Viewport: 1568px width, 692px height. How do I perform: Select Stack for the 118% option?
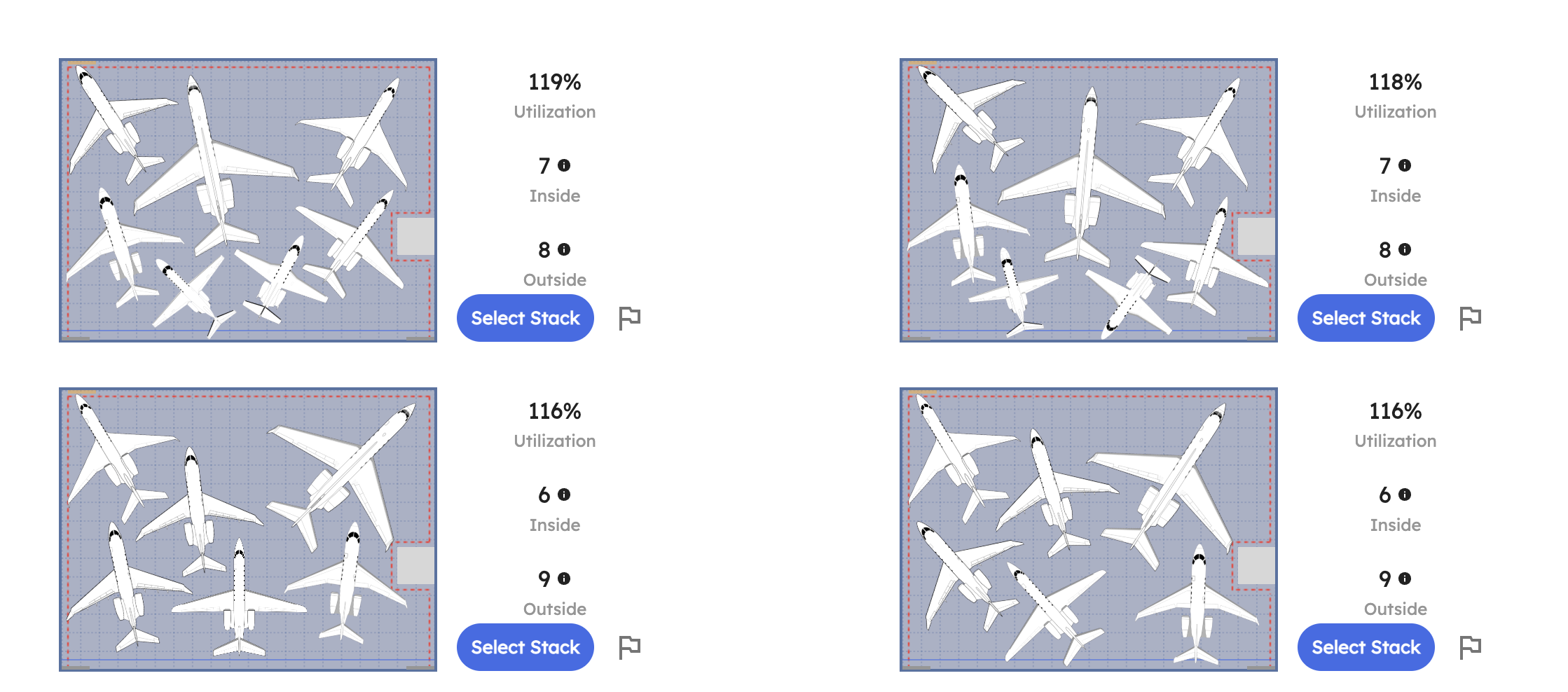[1365, 317]
